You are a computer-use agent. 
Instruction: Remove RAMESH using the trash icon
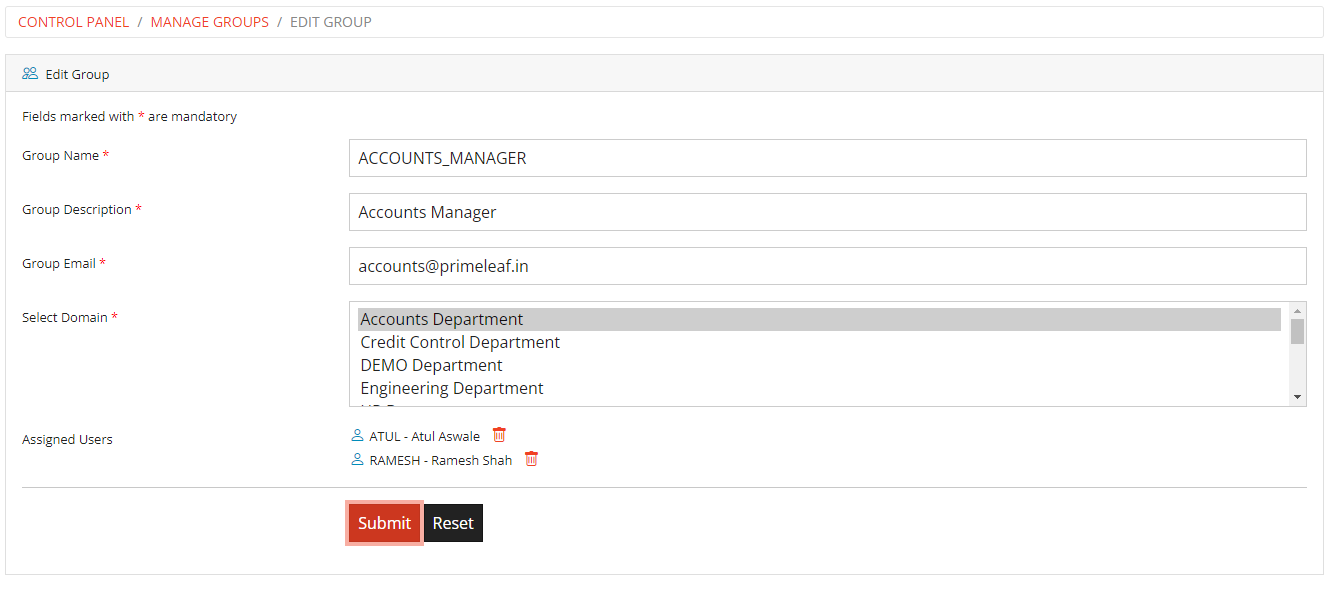531,459
